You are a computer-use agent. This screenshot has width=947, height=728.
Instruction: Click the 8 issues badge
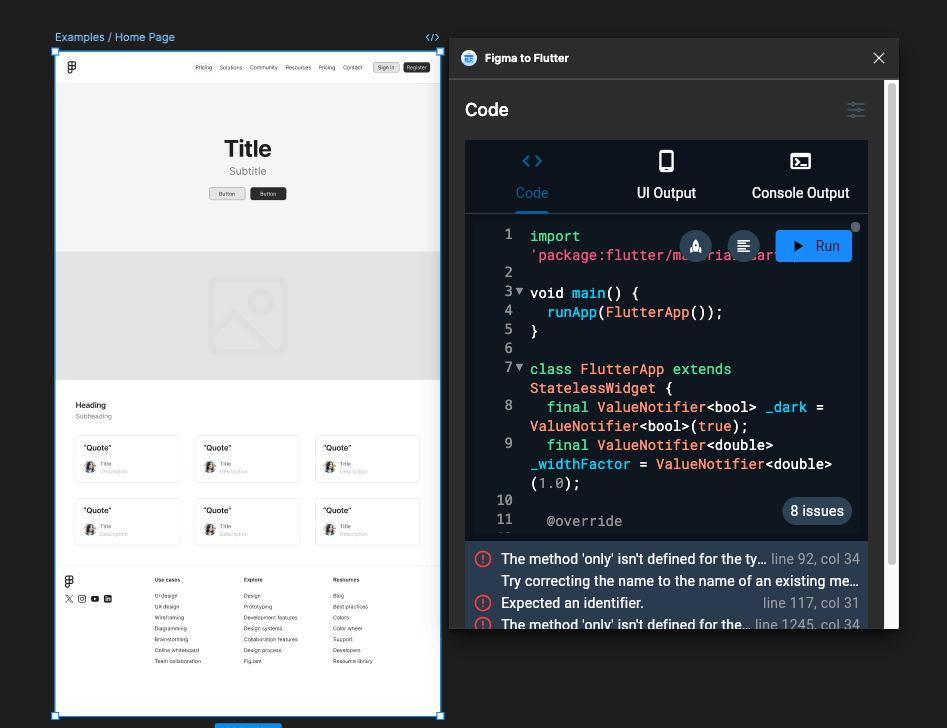pyautogui.click(x=817, y=511)
